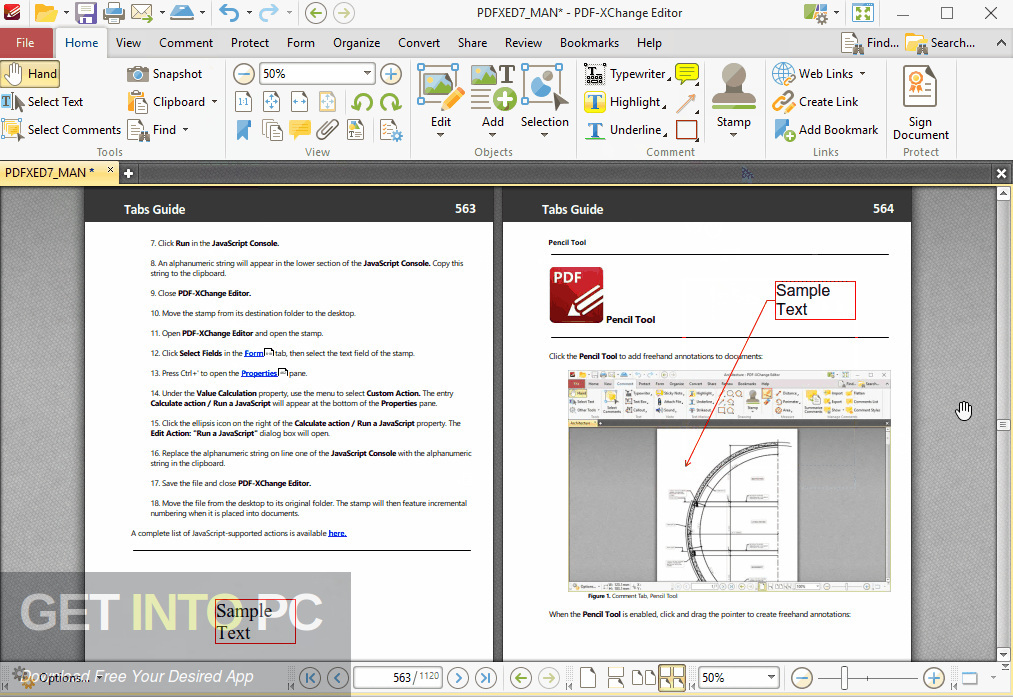Open a new tab with plus button
This screenshot has width=1013, height=697.
129,173
